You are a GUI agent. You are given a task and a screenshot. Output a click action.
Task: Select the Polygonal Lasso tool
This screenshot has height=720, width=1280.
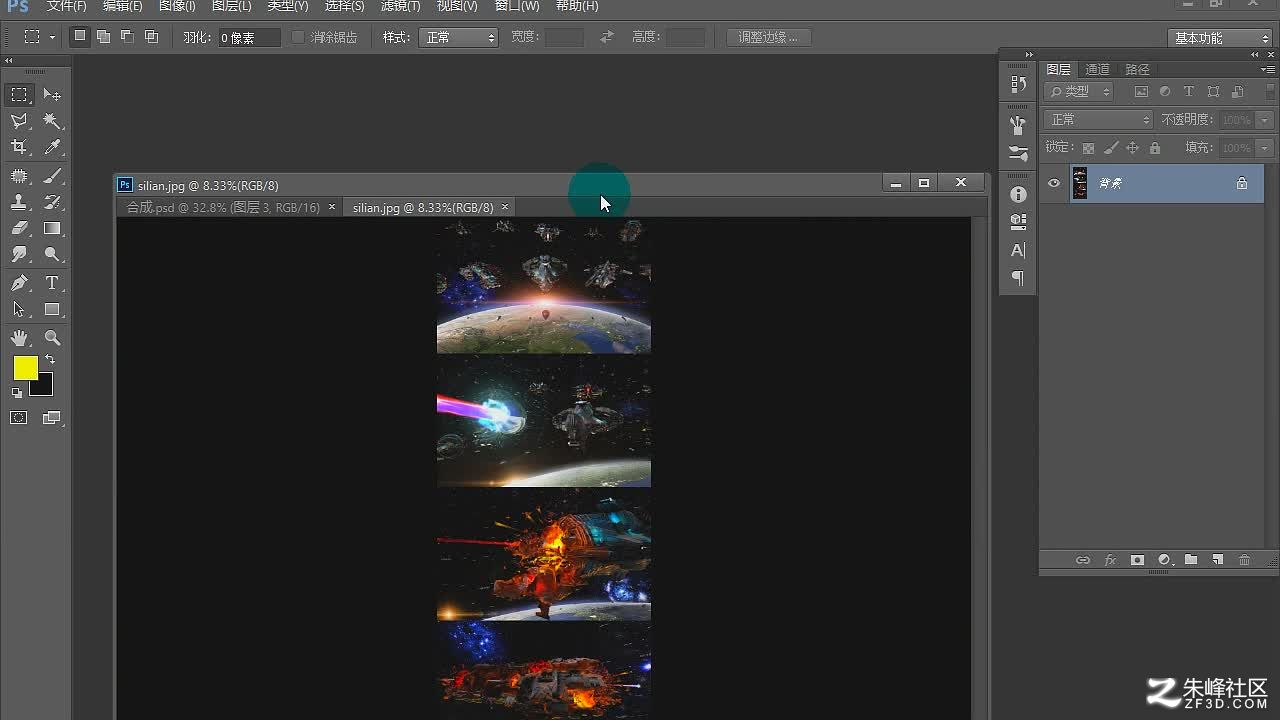(x=19, y=121)
